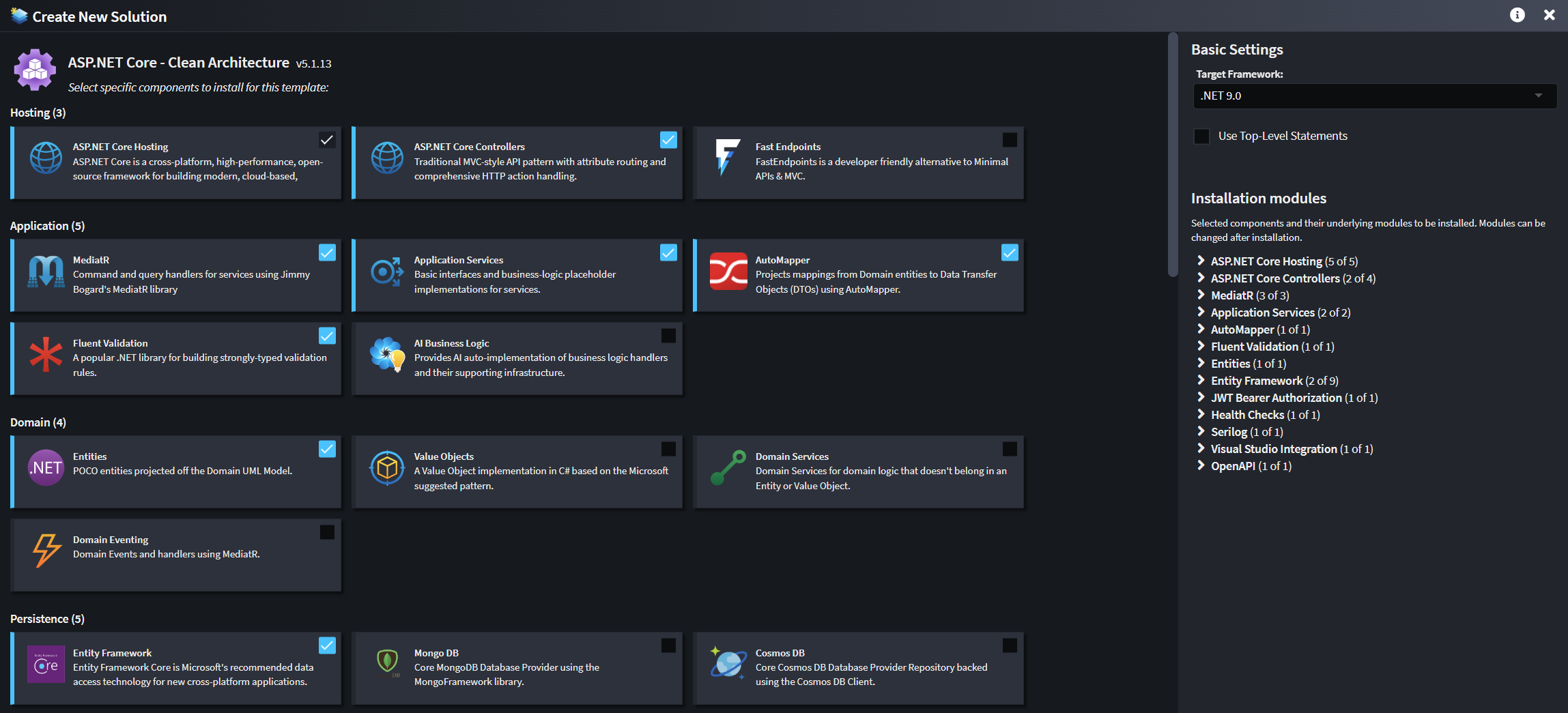Click the Mongo DB leaf icon
Screen dimensions: 1568x713
point(388,662)
